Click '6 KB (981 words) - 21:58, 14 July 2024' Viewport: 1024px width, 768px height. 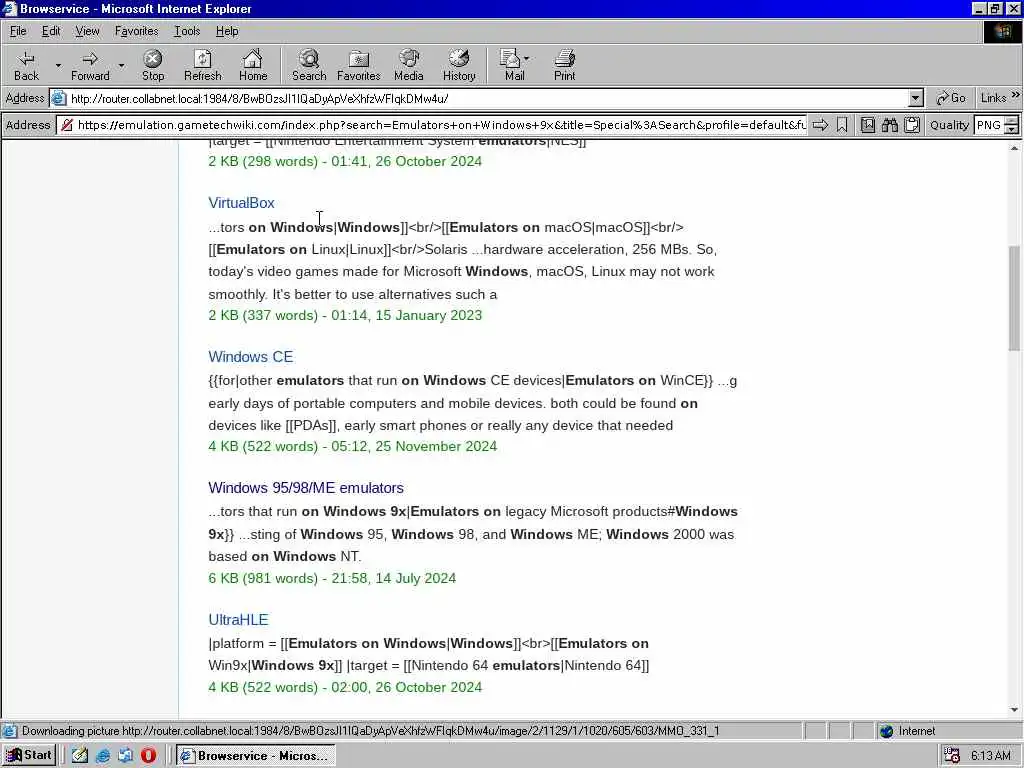click(332, 578)
